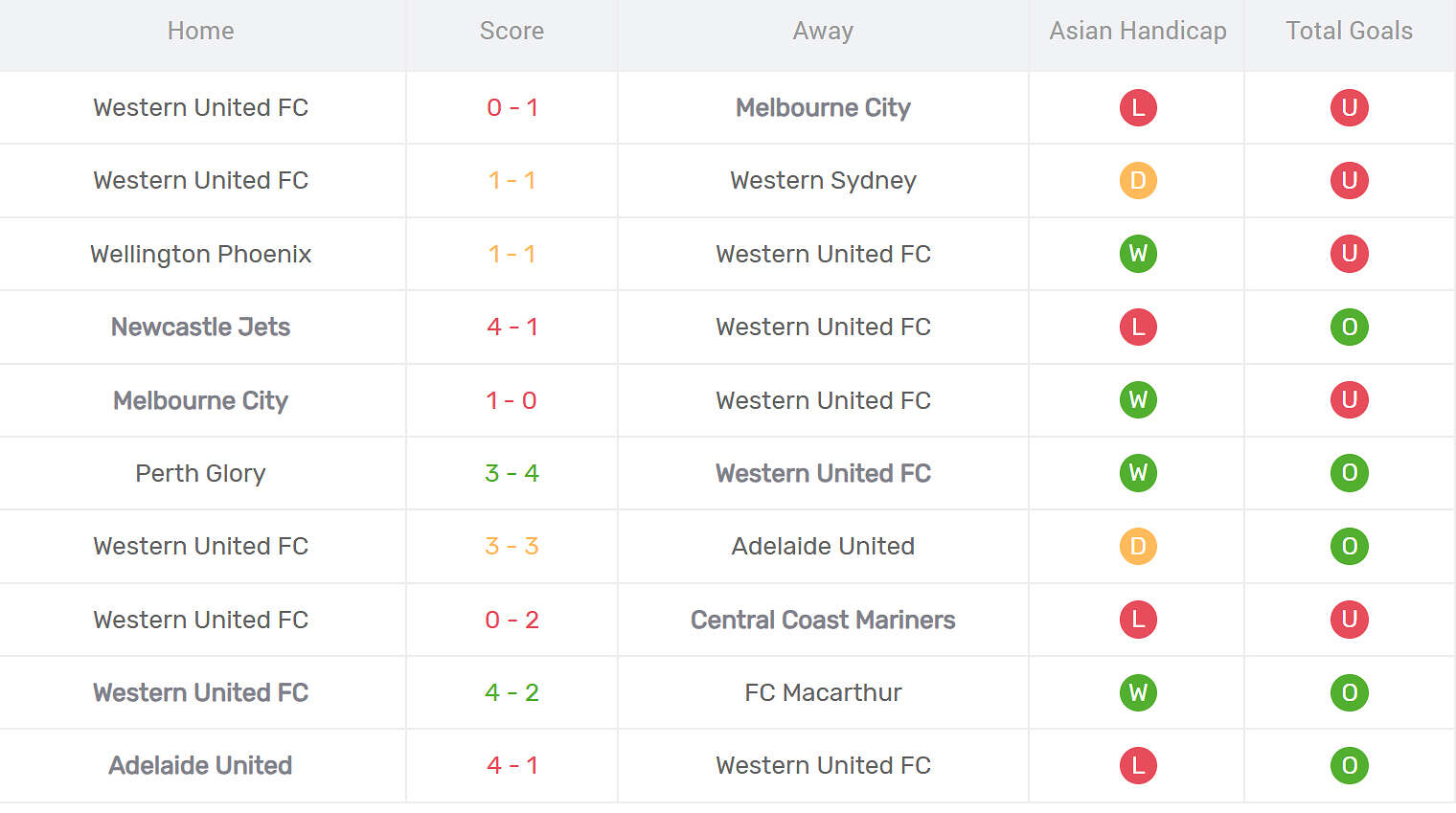
Task: Click the 3 - 4 score result
Action: (512, 473)
